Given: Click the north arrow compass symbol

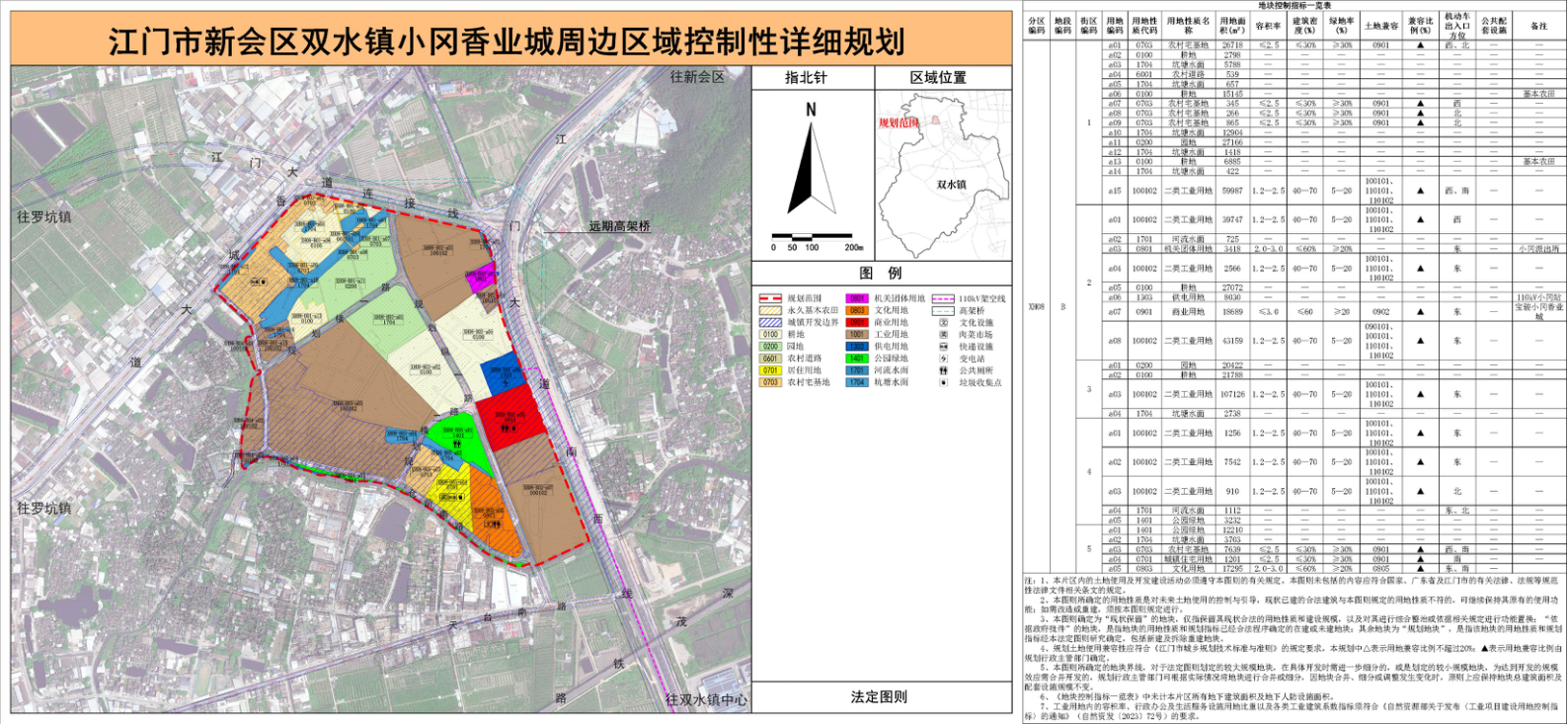Looking at the screenshot, I should (x=812, y=156).
